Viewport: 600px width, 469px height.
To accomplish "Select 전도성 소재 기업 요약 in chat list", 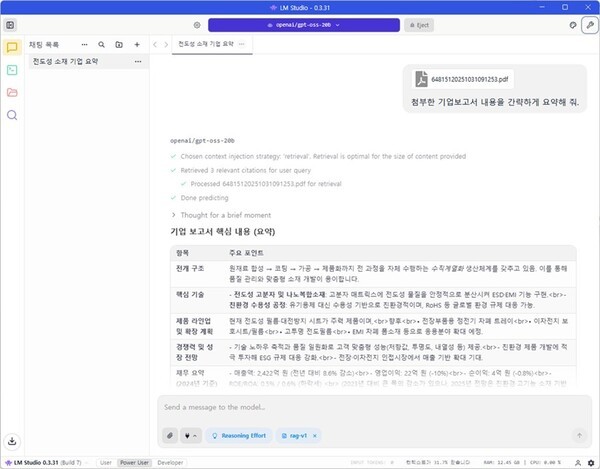I will [x=87, y=62].
